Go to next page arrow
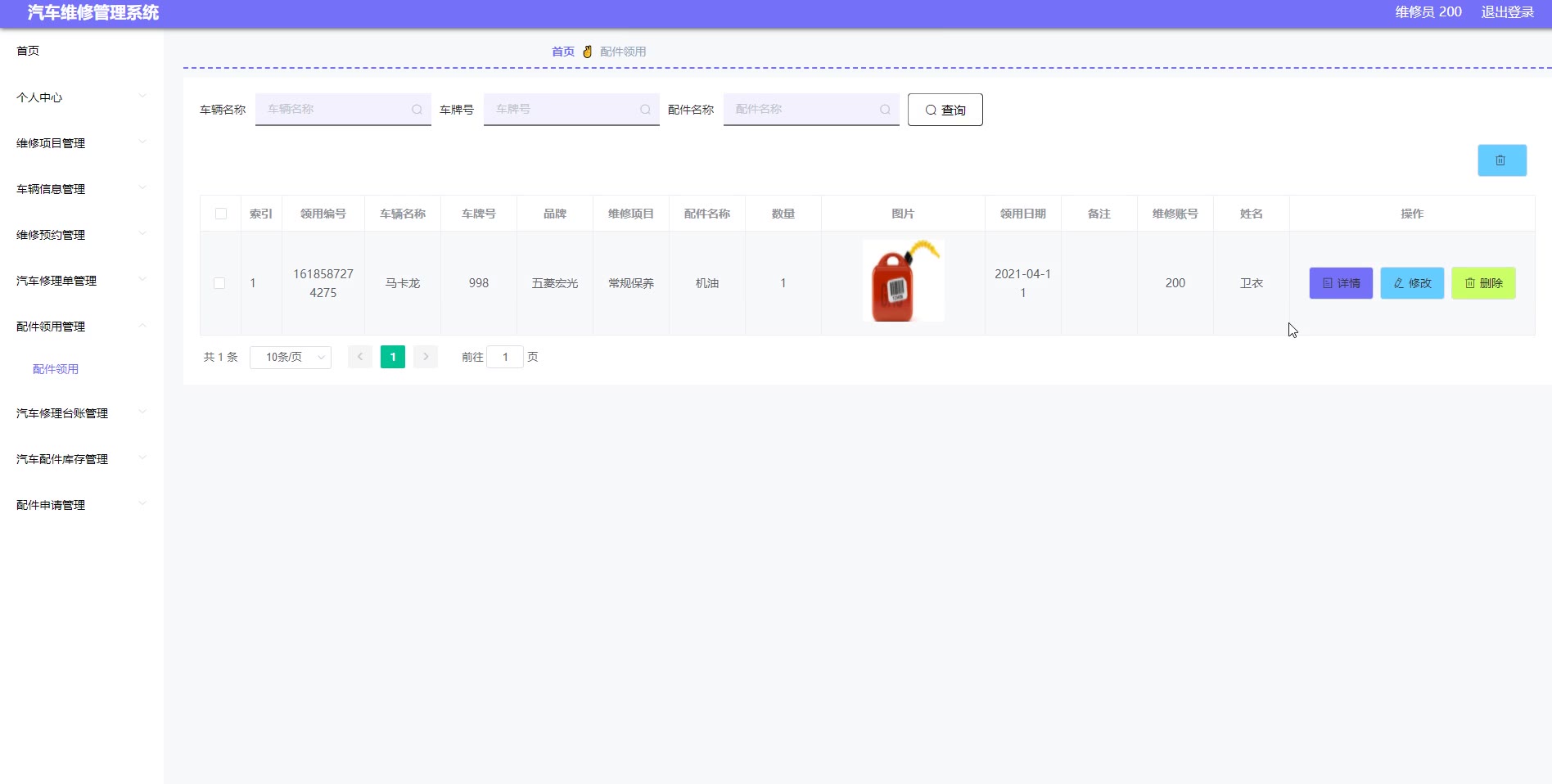 point(426,357)
